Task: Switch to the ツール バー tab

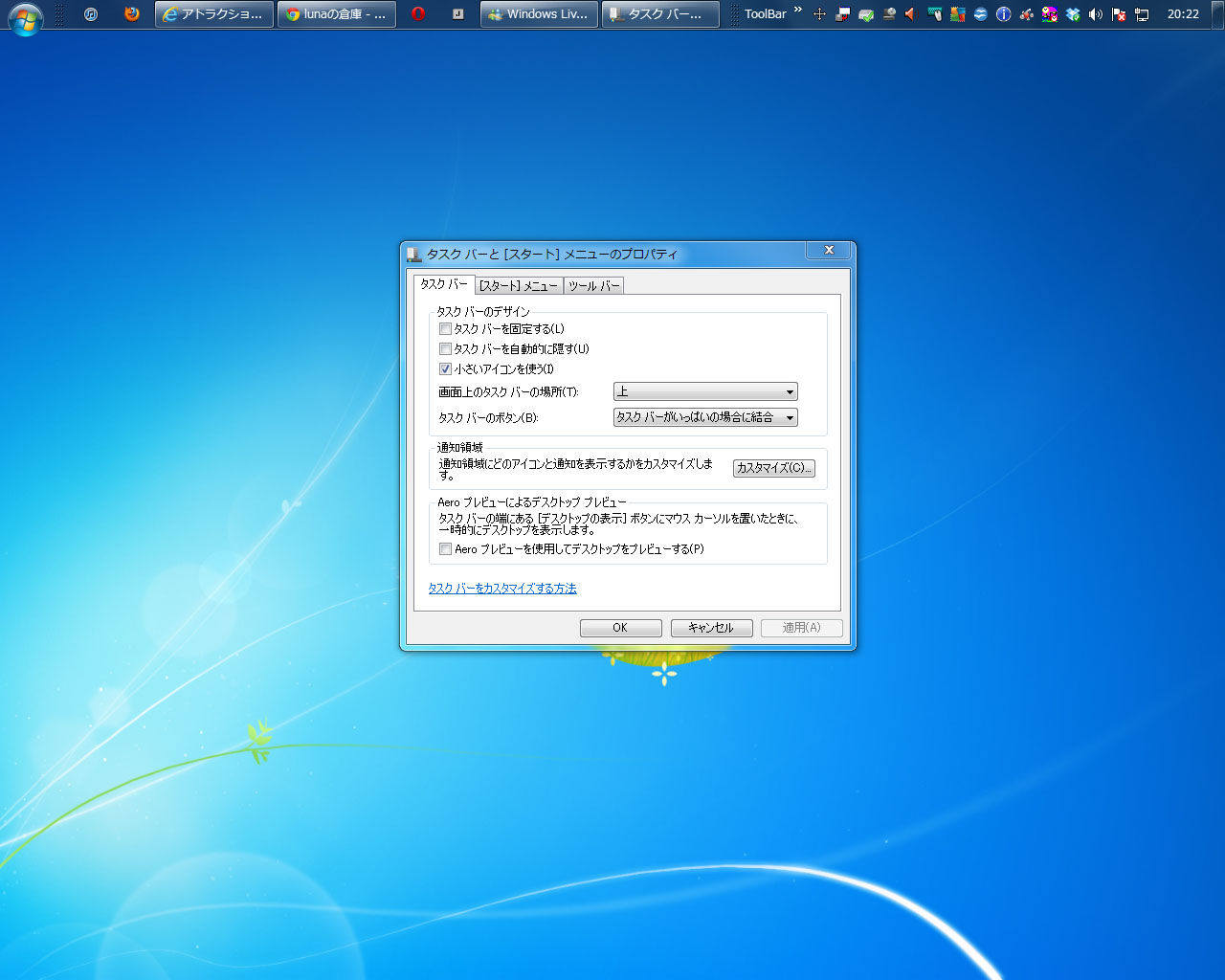Action: [594, 285]
